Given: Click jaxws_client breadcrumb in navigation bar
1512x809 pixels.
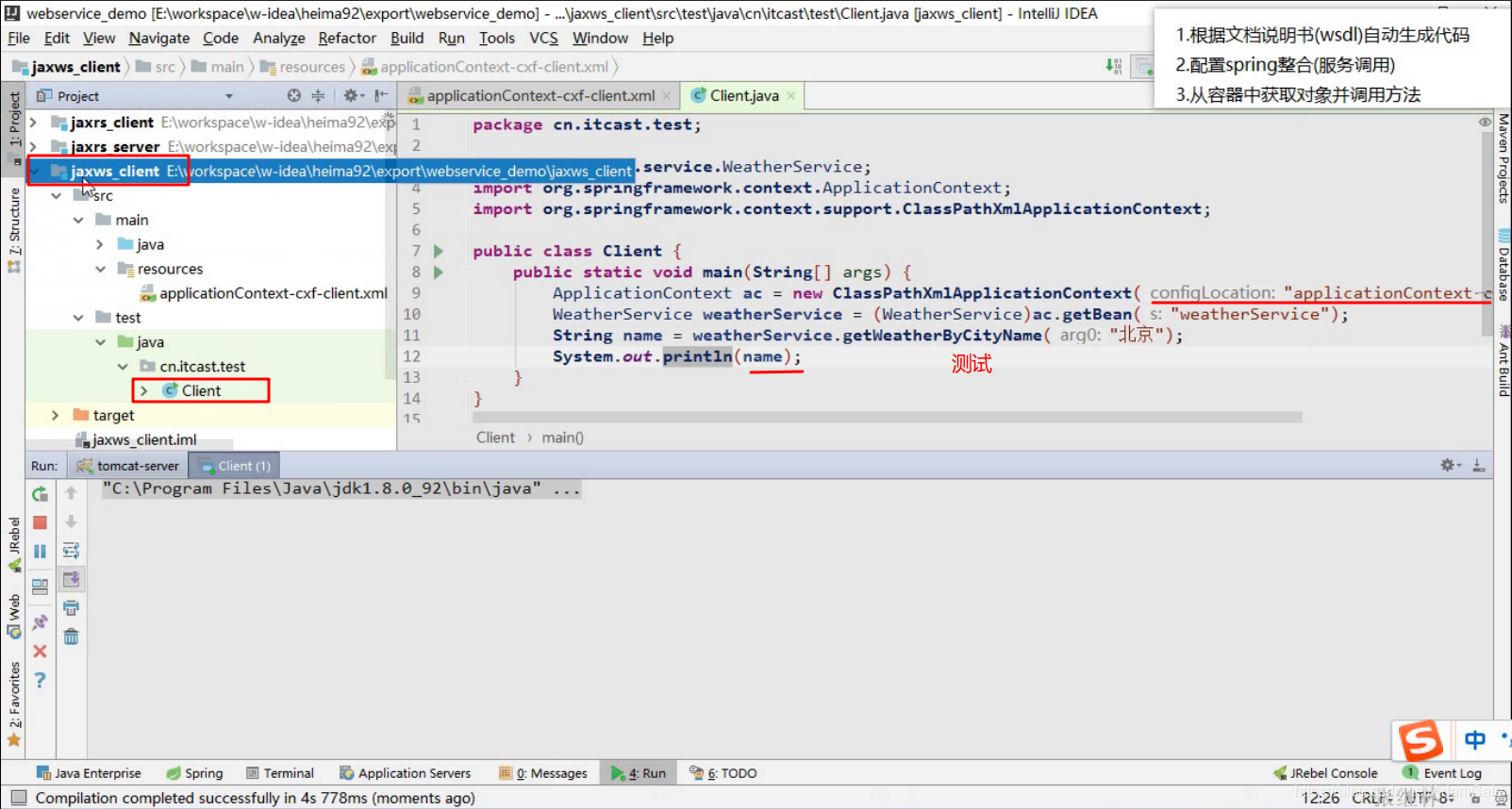Looking at the screenshot, I should click(66, 66).
